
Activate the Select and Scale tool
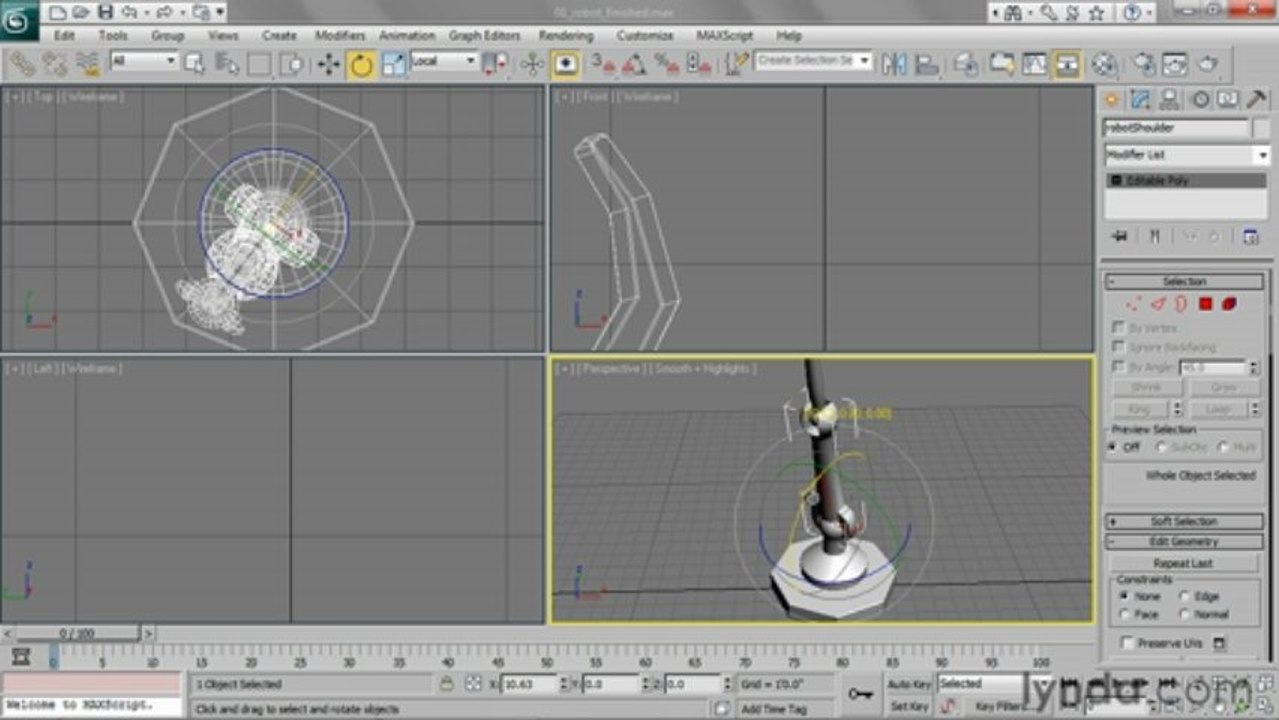point(394,64)
